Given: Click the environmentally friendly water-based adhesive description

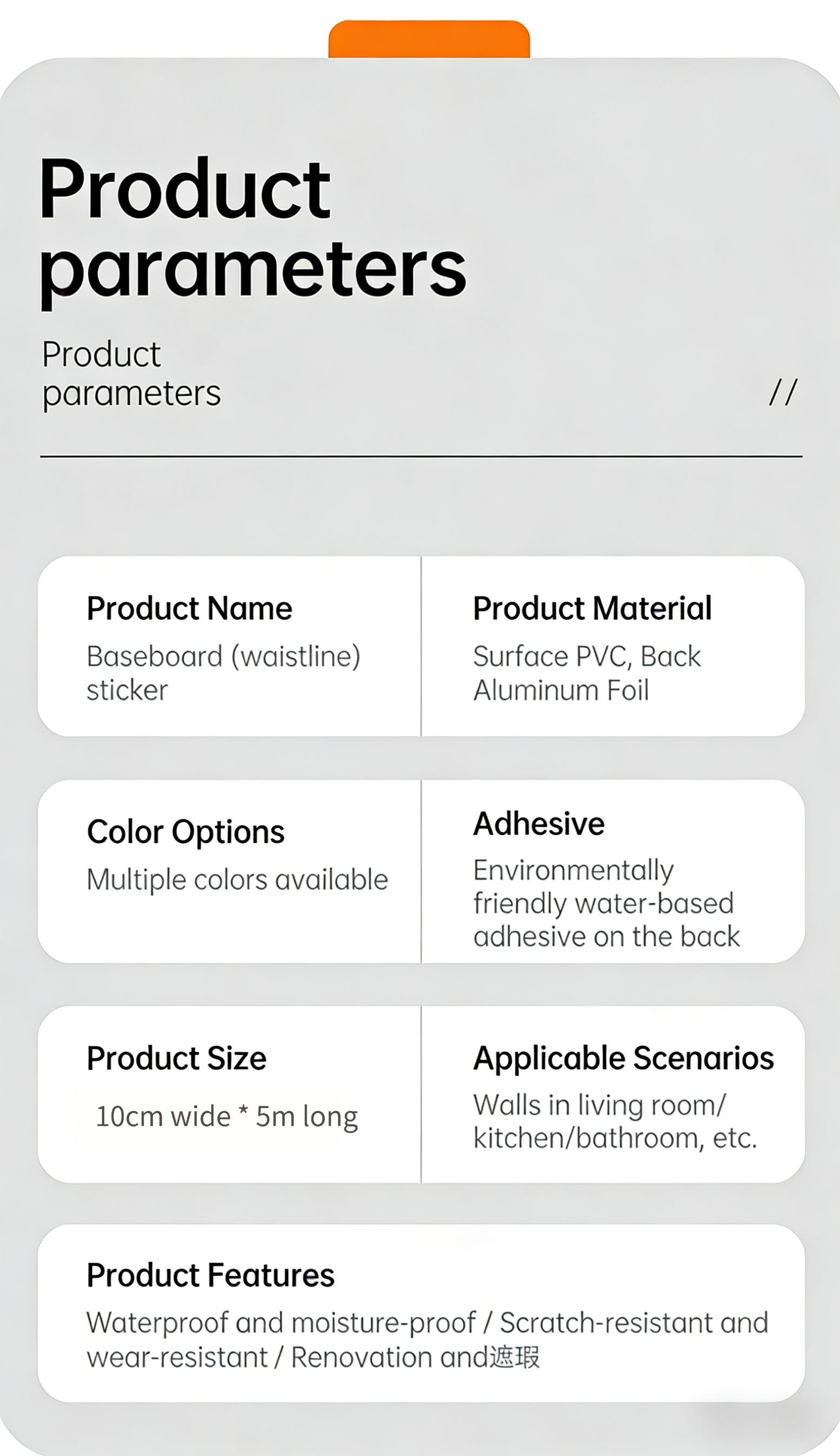Looking at the screenshot, I should [x=606, y=903].
